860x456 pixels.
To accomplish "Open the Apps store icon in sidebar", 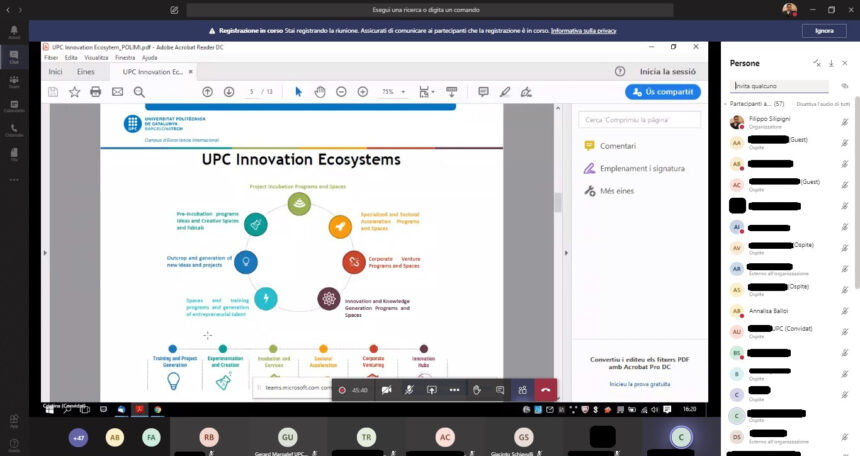I will [14, 421].
